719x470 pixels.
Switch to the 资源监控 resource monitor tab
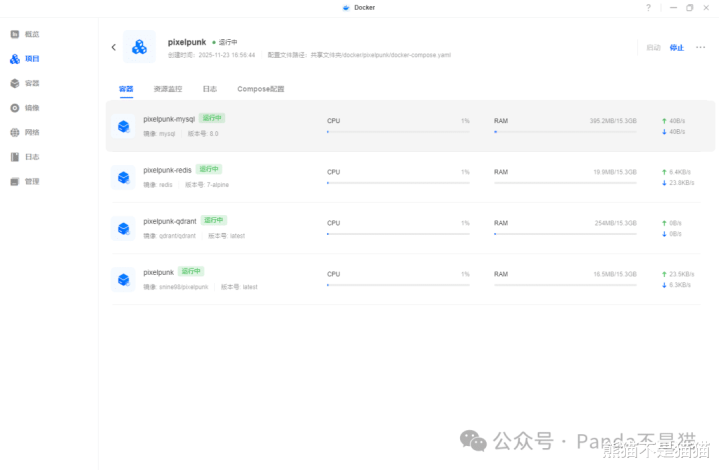(168, 89)
